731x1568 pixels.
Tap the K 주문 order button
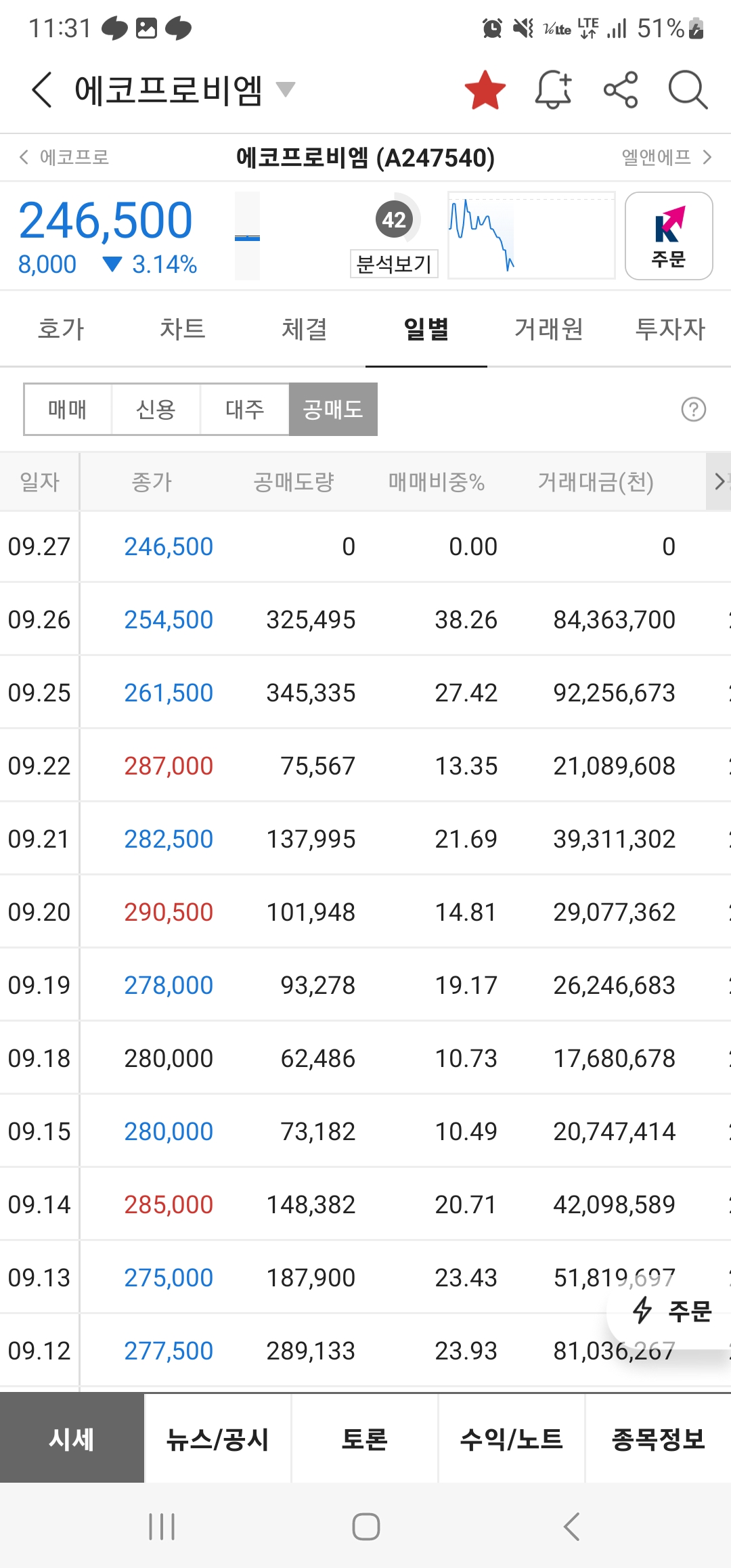click(669, 236)
